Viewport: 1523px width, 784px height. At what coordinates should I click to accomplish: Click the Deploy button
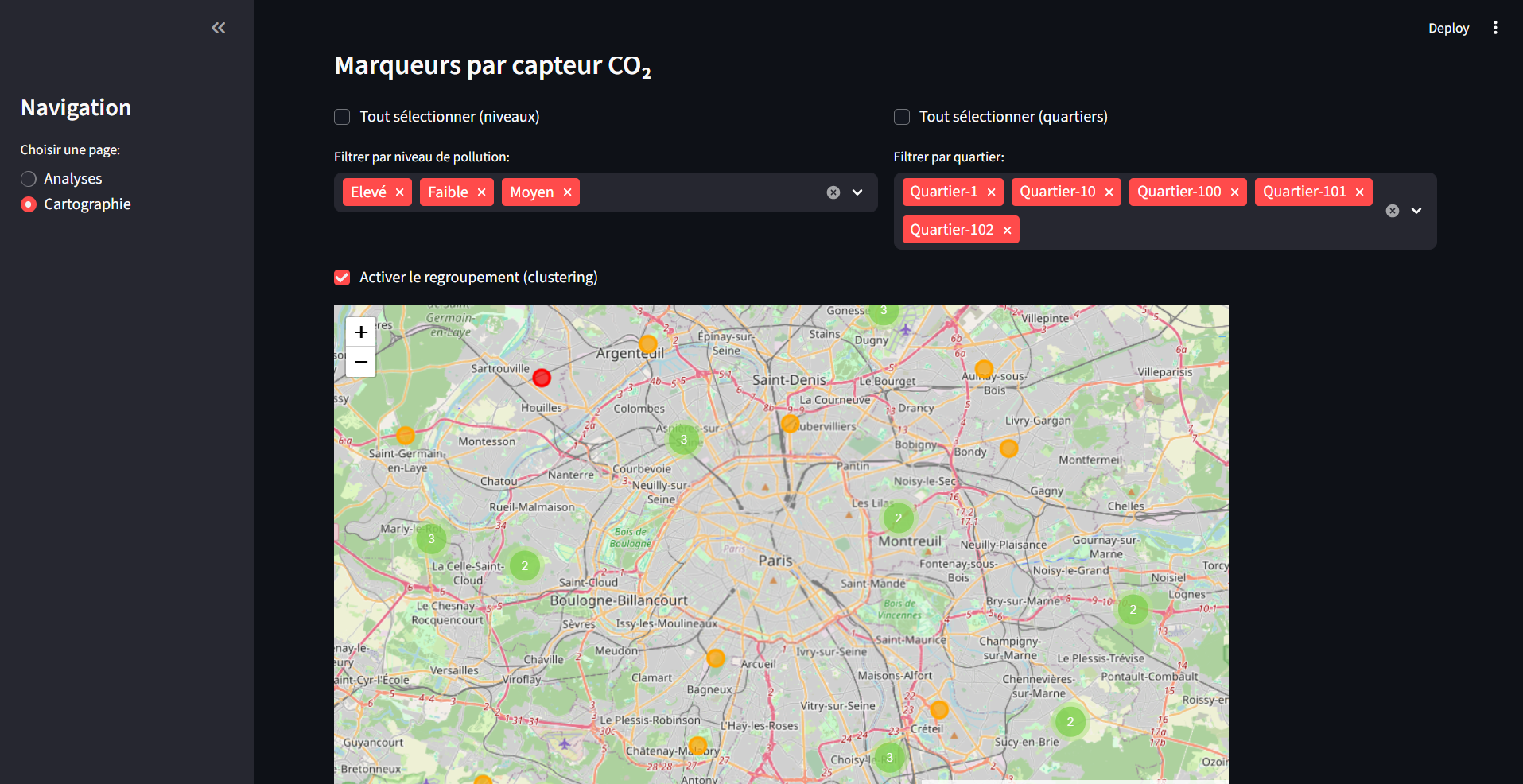click(1447, 28)
